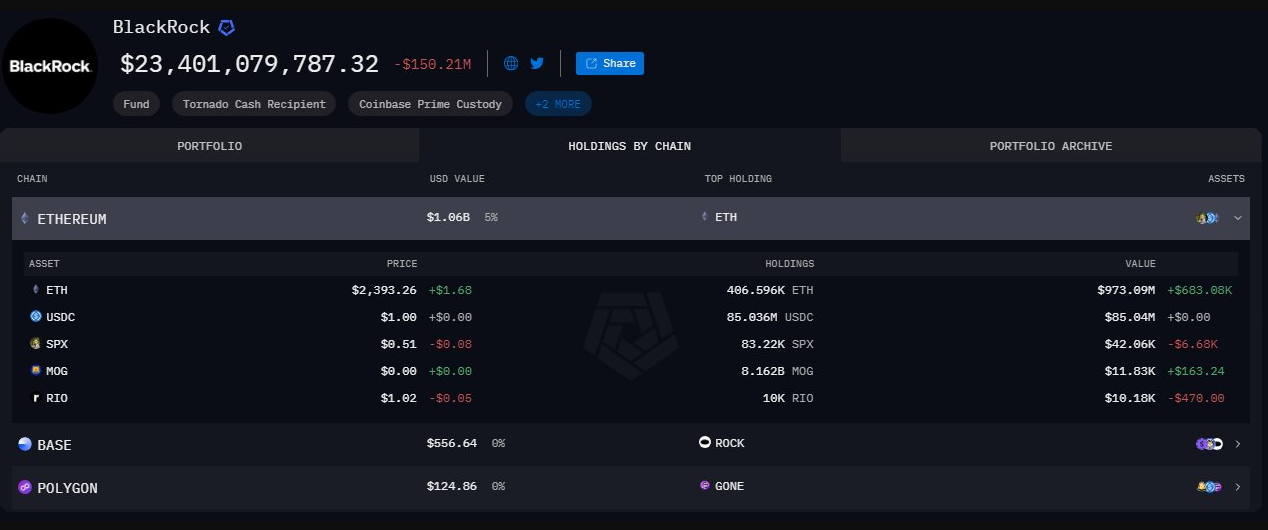This screenshot has width=1268, height=530.
Task: Click the ETH price $2,393.26
Action: point(384,290)
